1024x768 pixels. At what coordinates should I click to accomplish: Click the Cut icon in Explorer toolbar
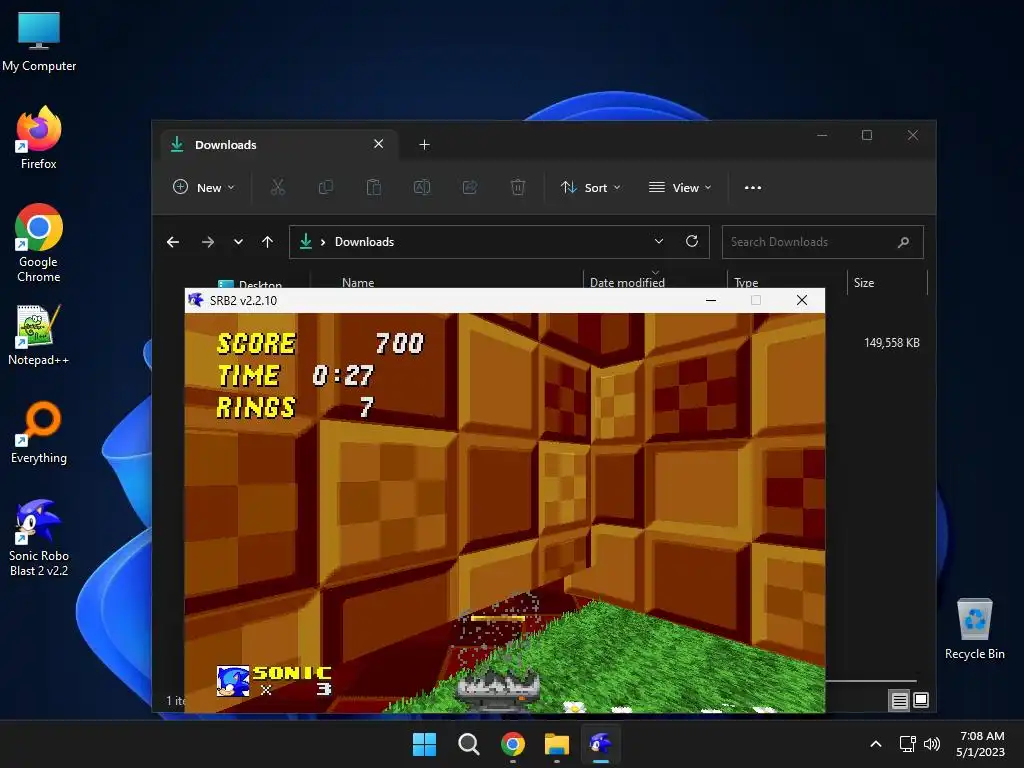(x=278, y=187)
